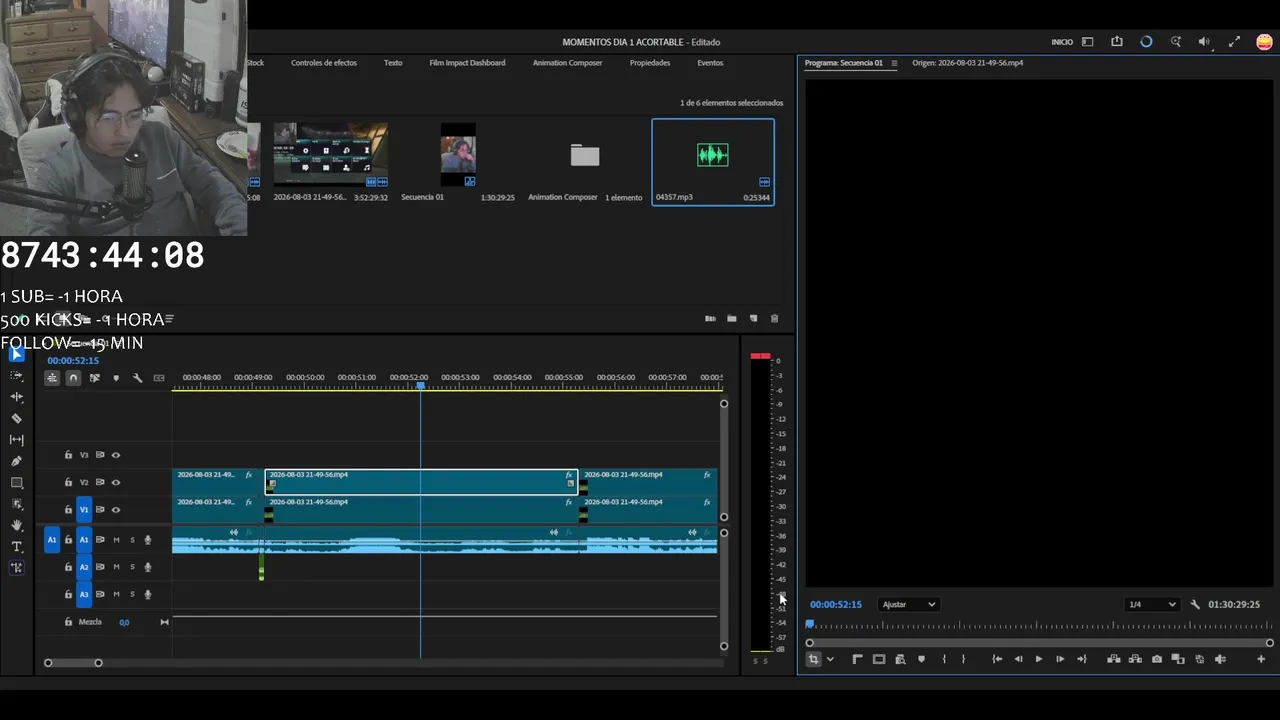The height and width of the screenshot is (720, 1280).
Task: Open user profile avatar
Action: pos(1264,42)
